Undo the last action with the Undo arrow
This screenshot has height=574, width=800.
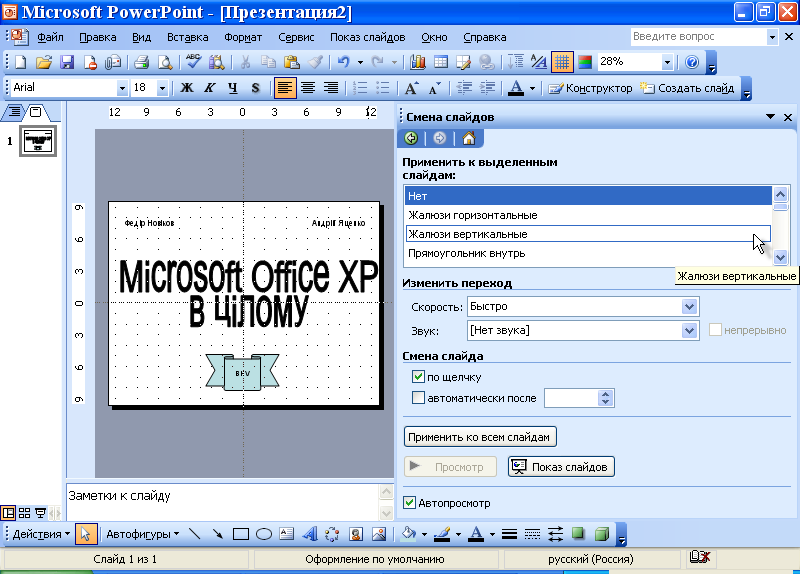(x=344, y=62)
